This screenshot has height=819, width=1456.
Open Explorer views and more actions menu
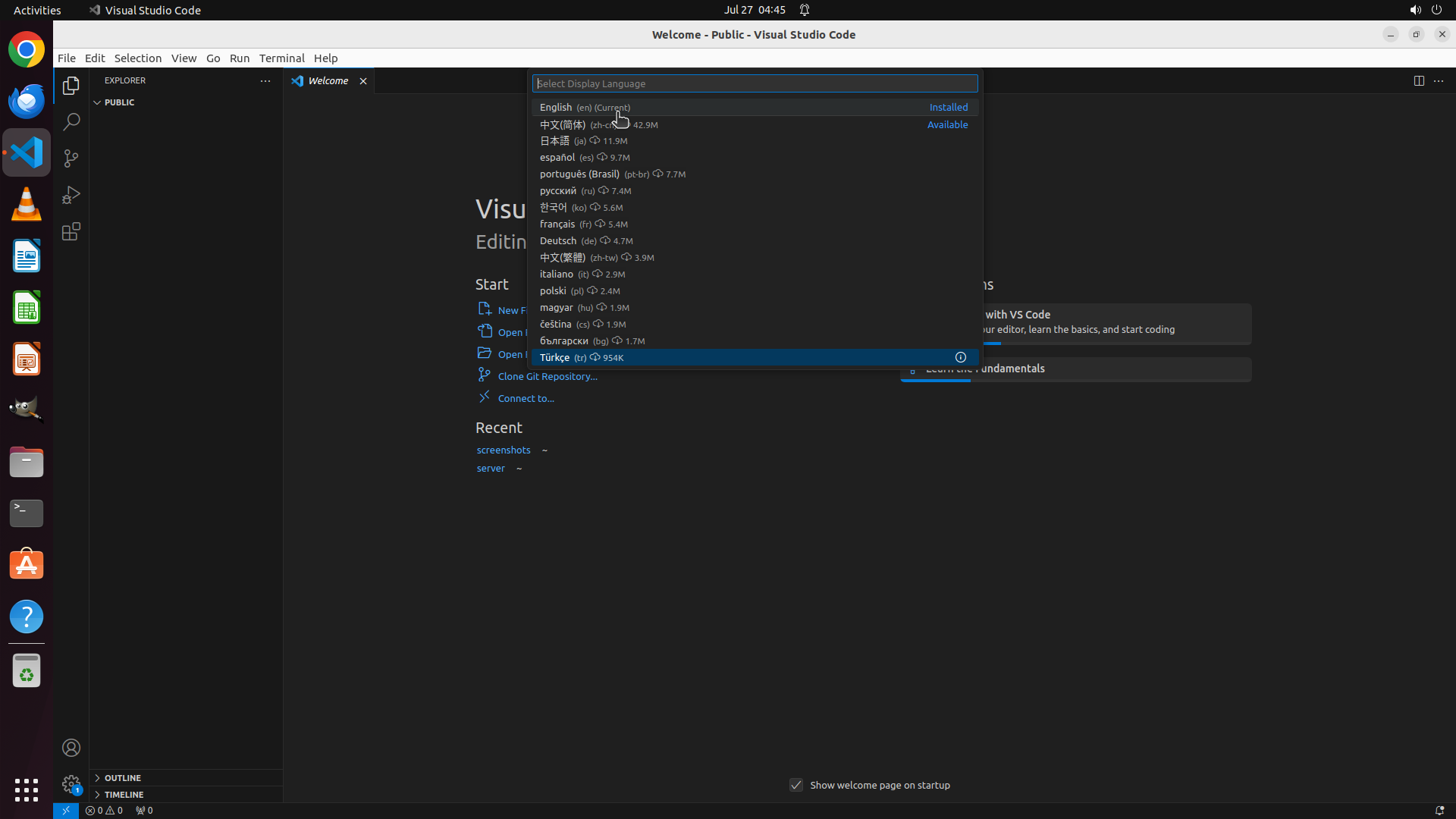265,80
